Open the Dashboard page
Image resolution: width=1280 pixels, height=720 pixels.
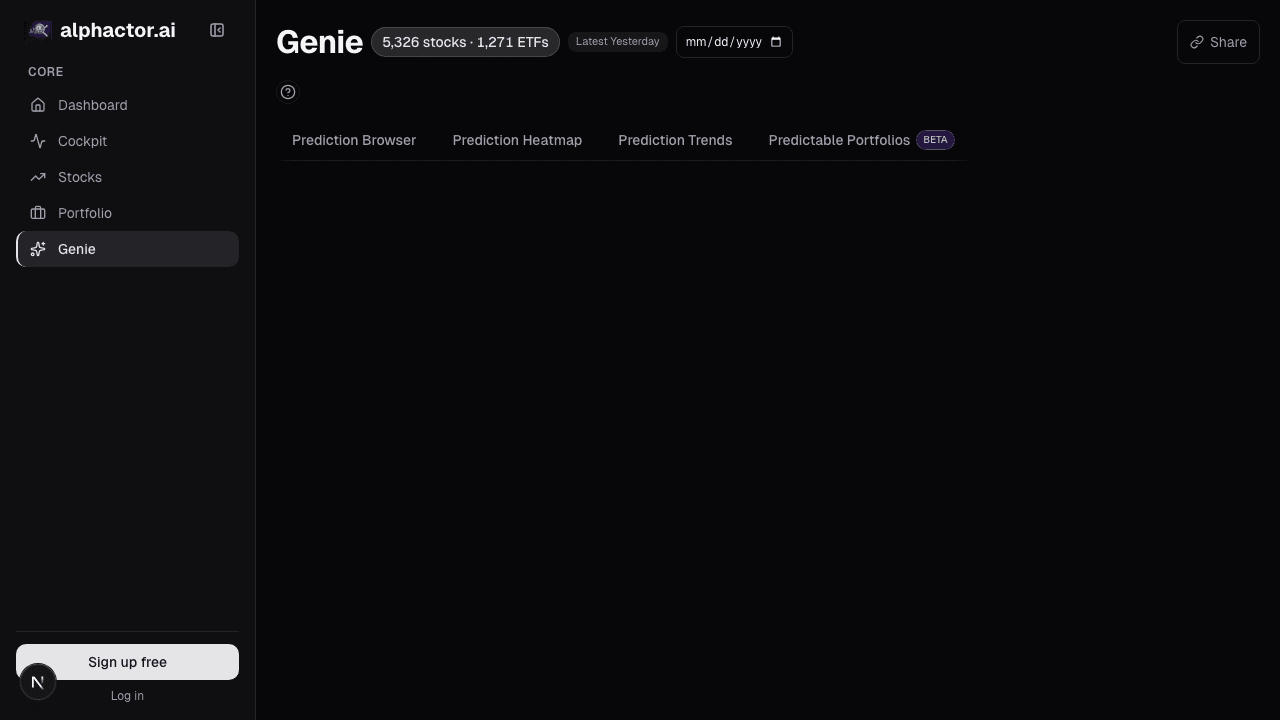click(127, 105)
